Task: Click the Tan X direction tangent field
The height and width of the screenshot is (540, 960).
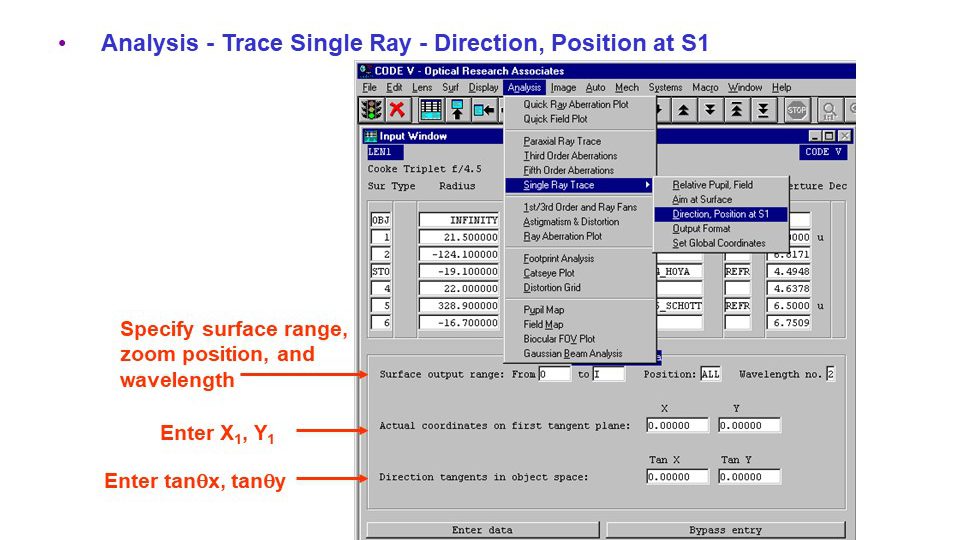Action: pyautogui.click(x=677, y=477)
